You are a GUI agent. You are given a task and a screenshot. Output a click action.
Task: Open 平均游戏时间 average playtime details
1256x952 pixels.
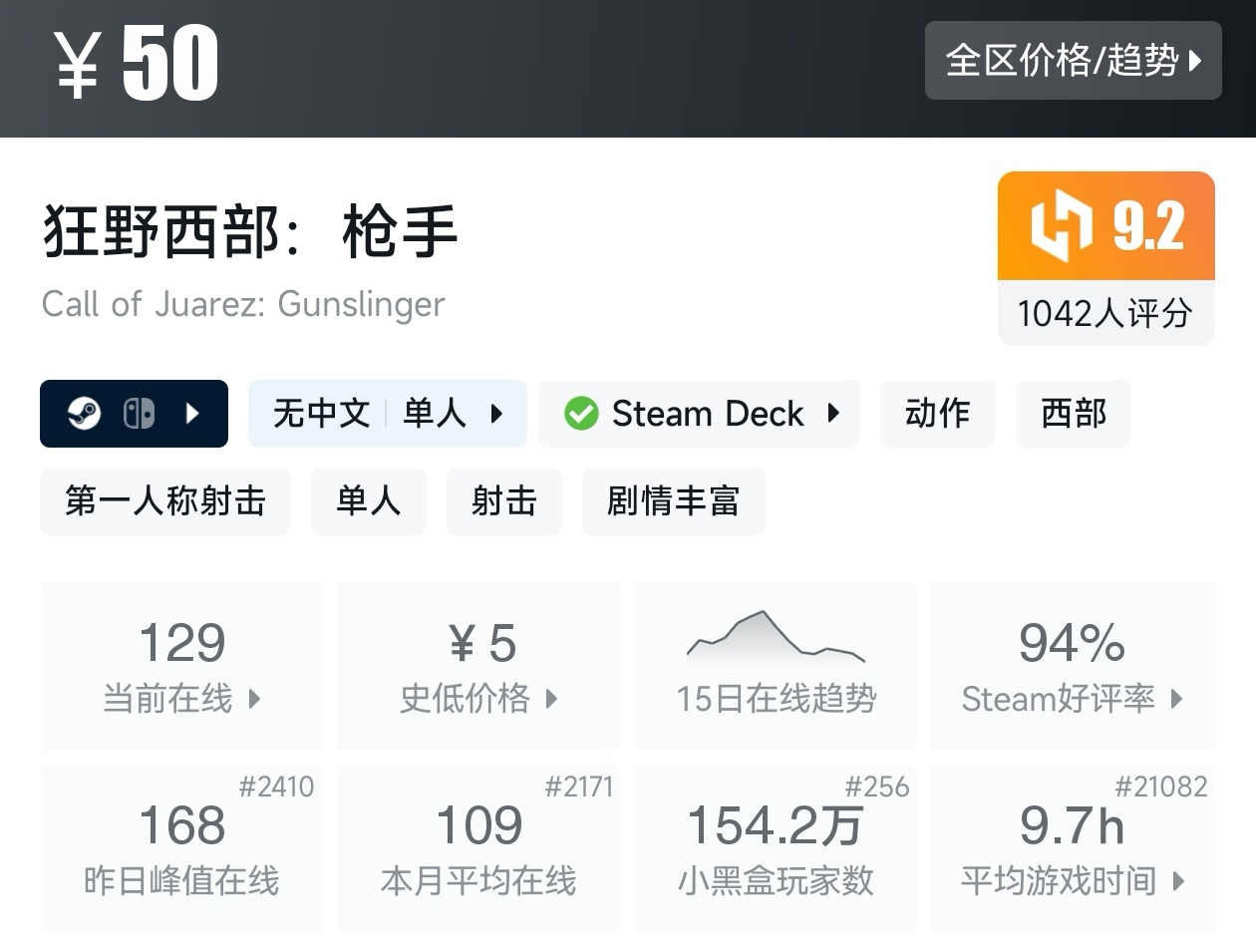pos(1073,848)
